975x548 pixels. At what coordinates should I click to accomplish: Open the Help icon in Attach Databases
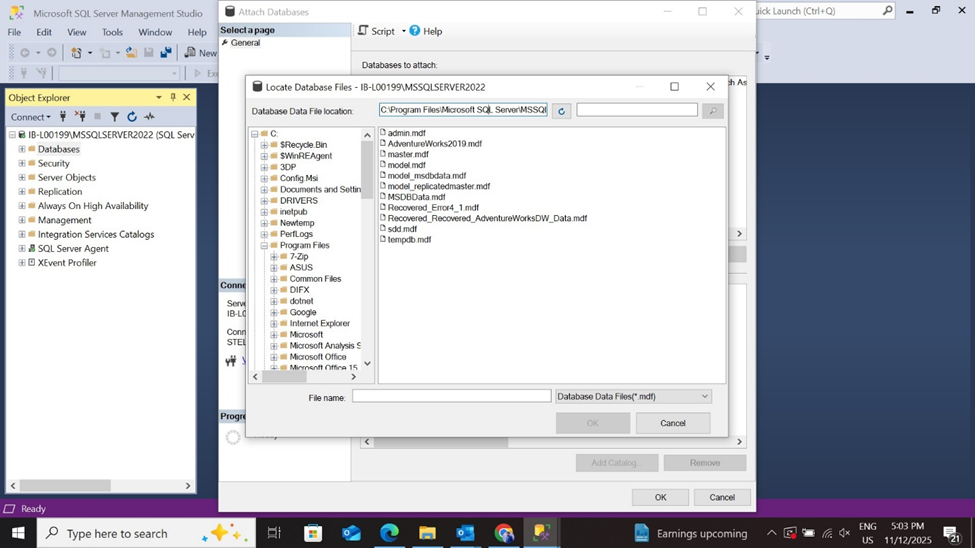[x=415, y=31]
